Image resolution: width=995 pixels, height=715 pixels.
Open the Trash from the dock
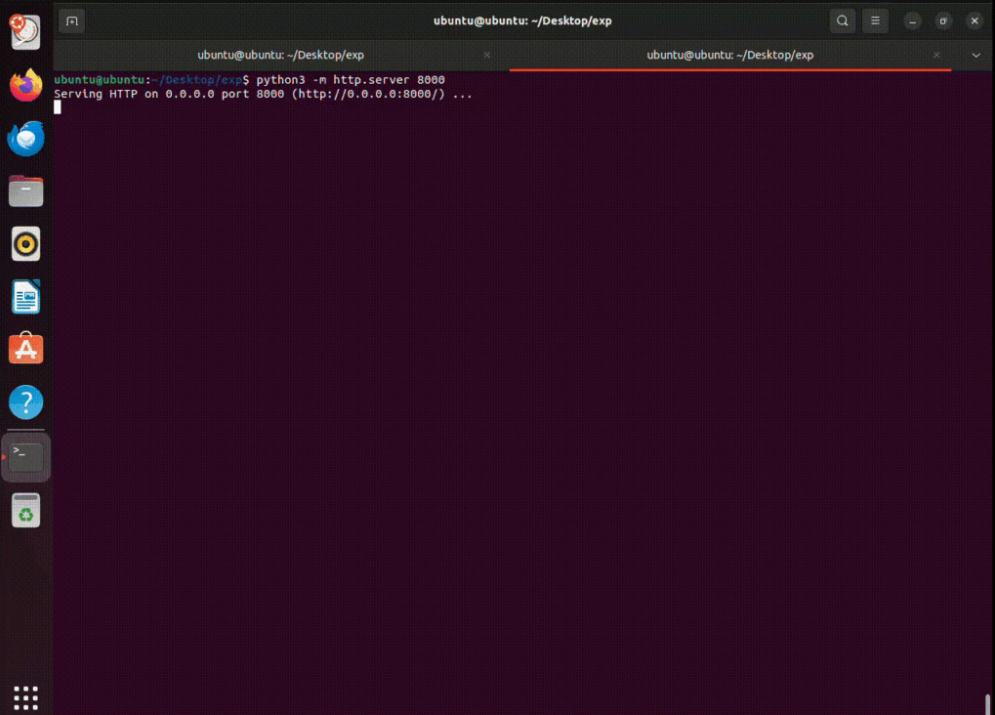pos(26,511)
